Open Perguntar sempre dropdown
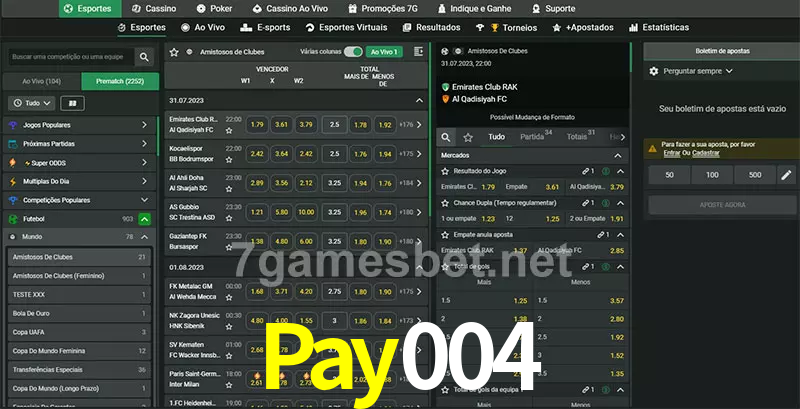 (x=697, y=71)
